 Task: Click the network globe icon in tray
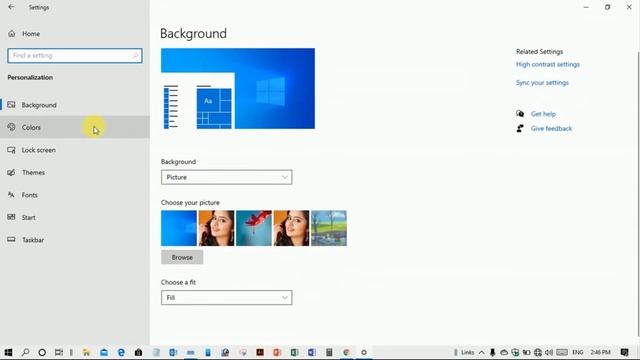tap(538, 352)
